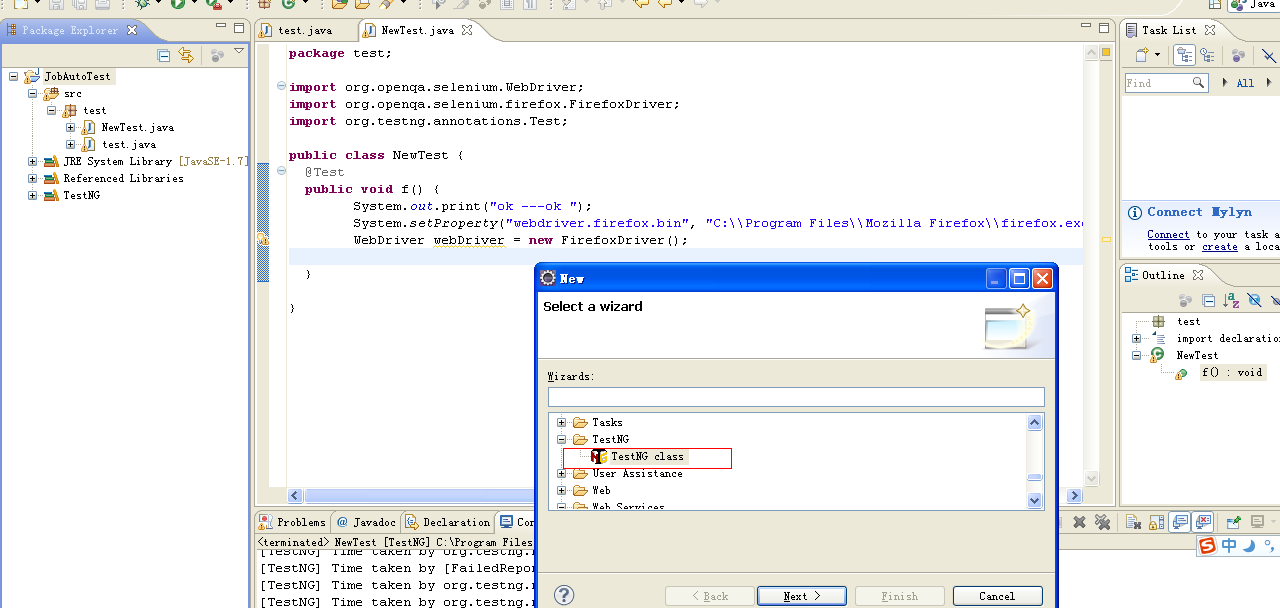Screen dimensions: 1280x608
Task: Collapse the TestNG folder in wizard list
Action: coord(562,439)
